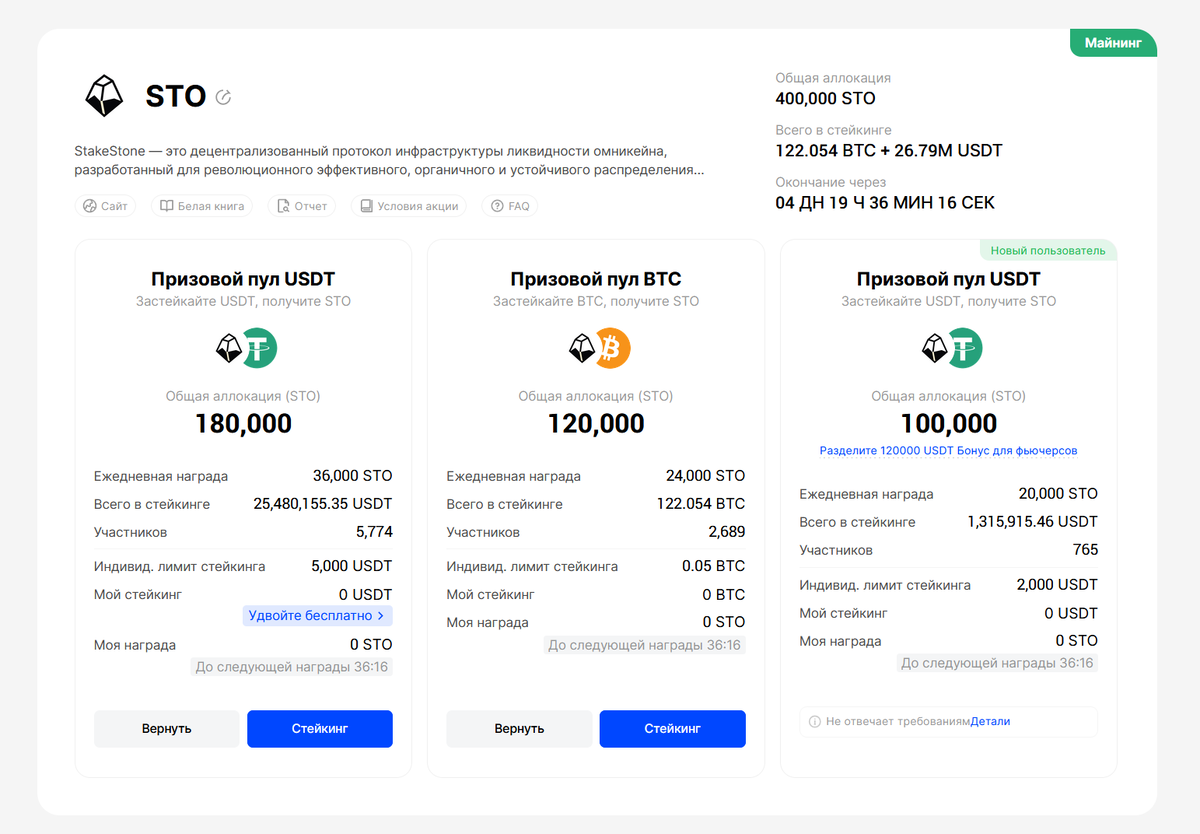Click the 180,000 allocation figure

pos(243,424)
